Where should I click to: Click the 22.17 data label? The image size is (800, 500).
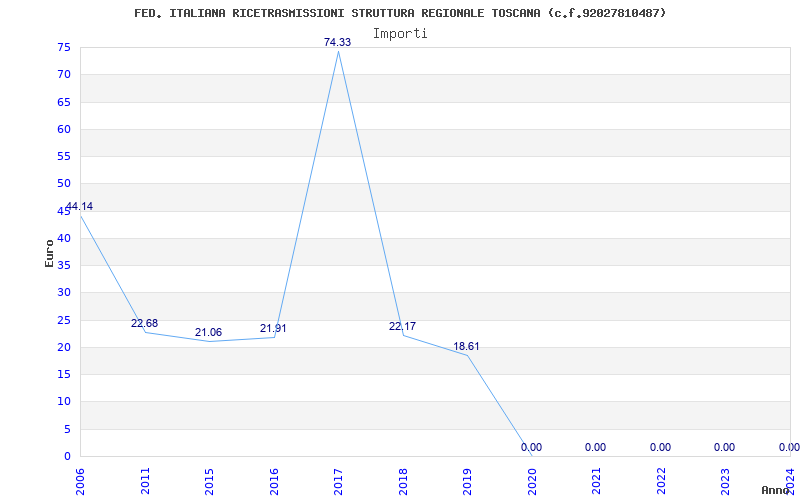tap(402, 327)
